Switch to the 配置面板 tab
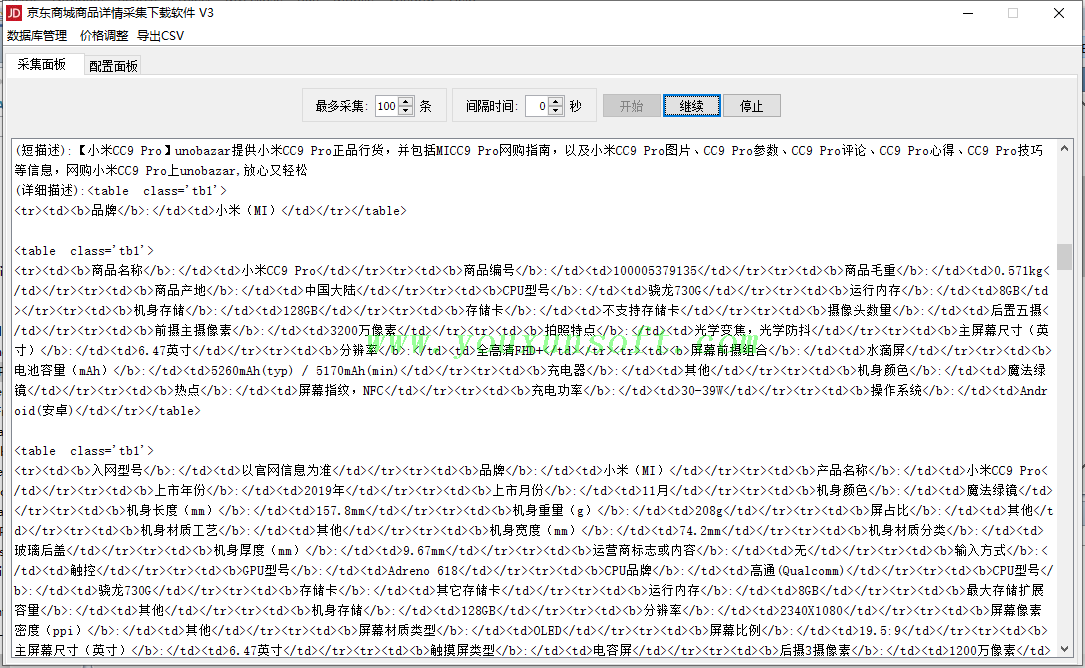The height and width of the screenshot is (668, 1085). coord(113,66)
